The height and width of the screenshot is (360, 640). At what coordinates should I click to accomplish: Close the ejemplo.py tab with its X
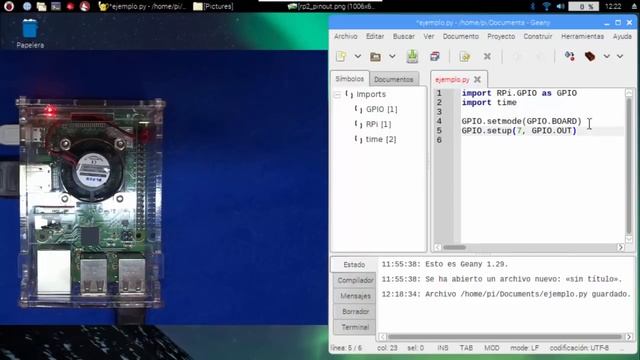click(x=478, y=79)
